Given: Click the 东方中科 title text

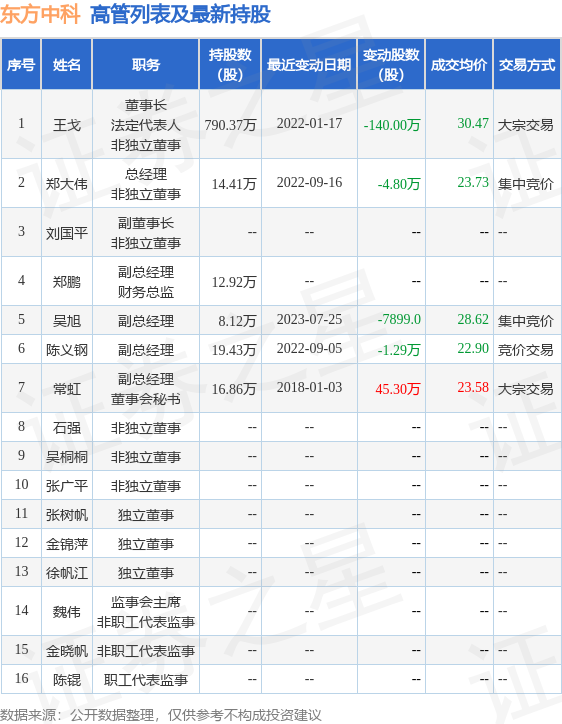Looking at the screenshot, I should click(x=40, y=14).
